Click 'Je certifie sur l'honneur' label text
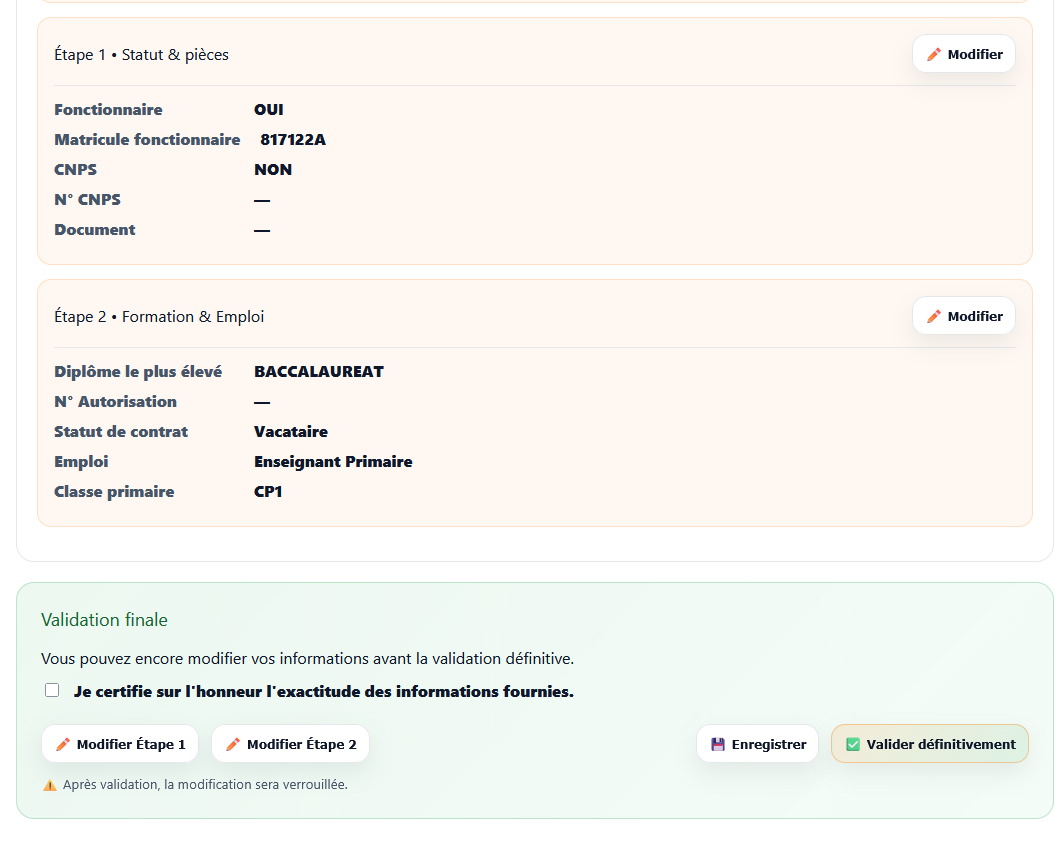 coord(323,692)
